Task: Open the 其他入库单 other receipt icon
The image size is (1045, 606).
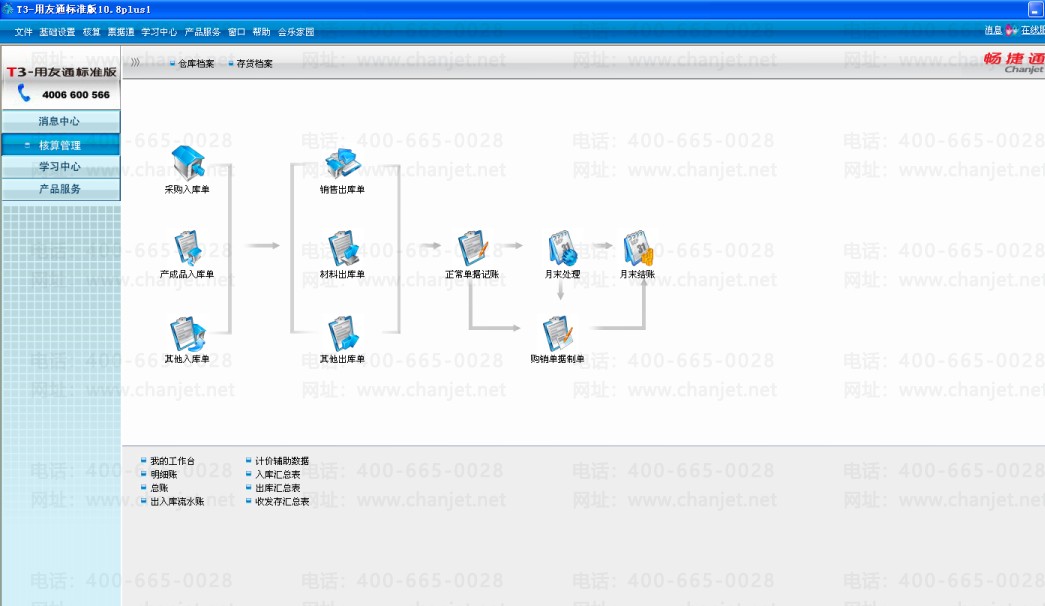Action: (187, 333)
